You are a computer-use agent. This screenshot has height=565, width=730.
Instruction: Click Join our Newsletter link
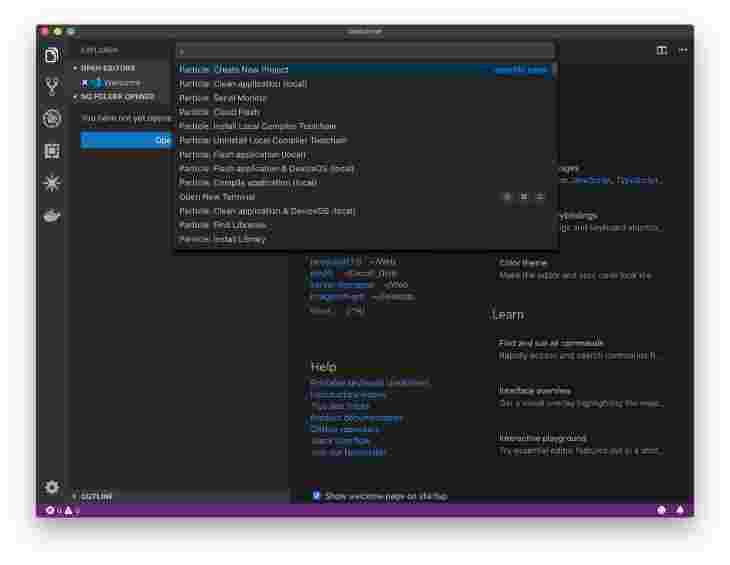coord(349,452)
